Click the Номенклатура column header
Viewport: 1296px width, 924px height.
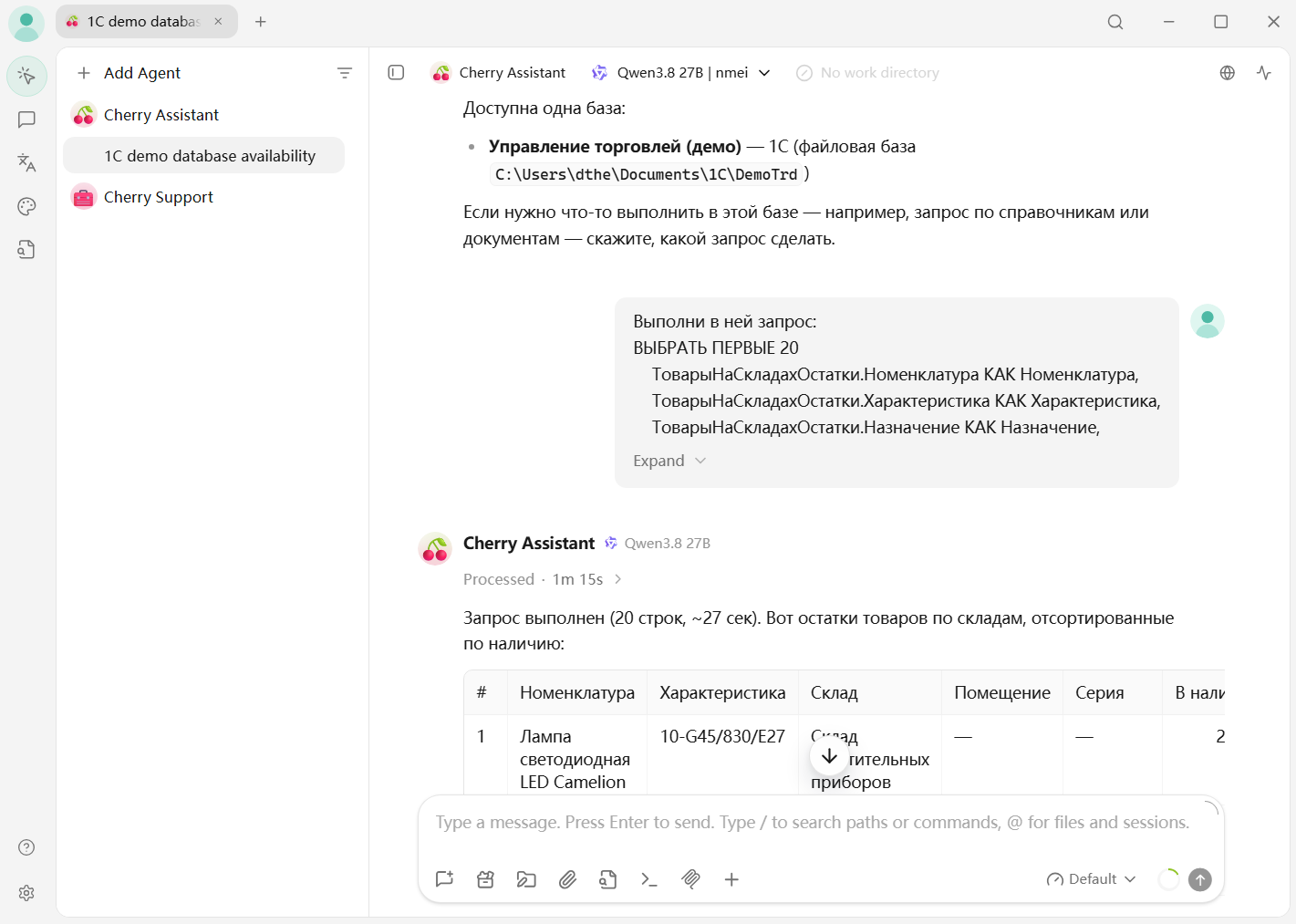(577, 693)
